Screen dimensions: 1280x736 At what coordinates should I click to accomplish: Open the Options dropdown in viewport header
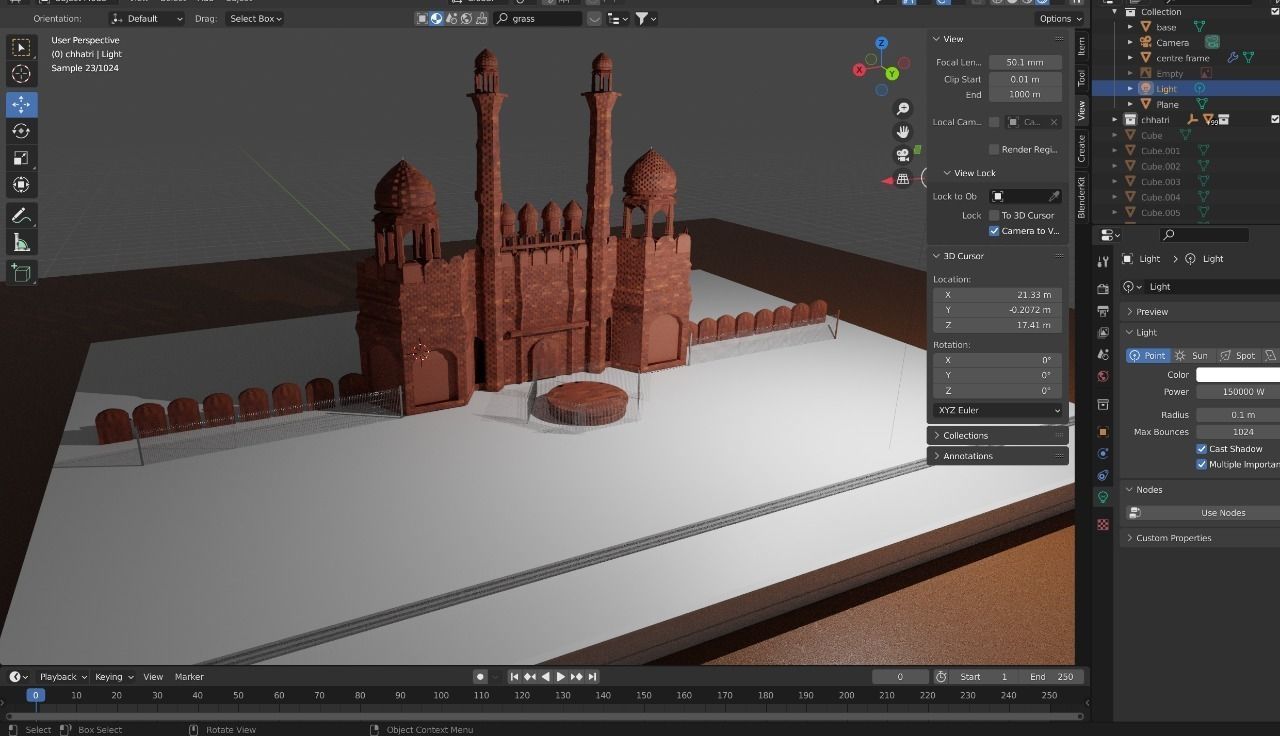coord(1059,18)
